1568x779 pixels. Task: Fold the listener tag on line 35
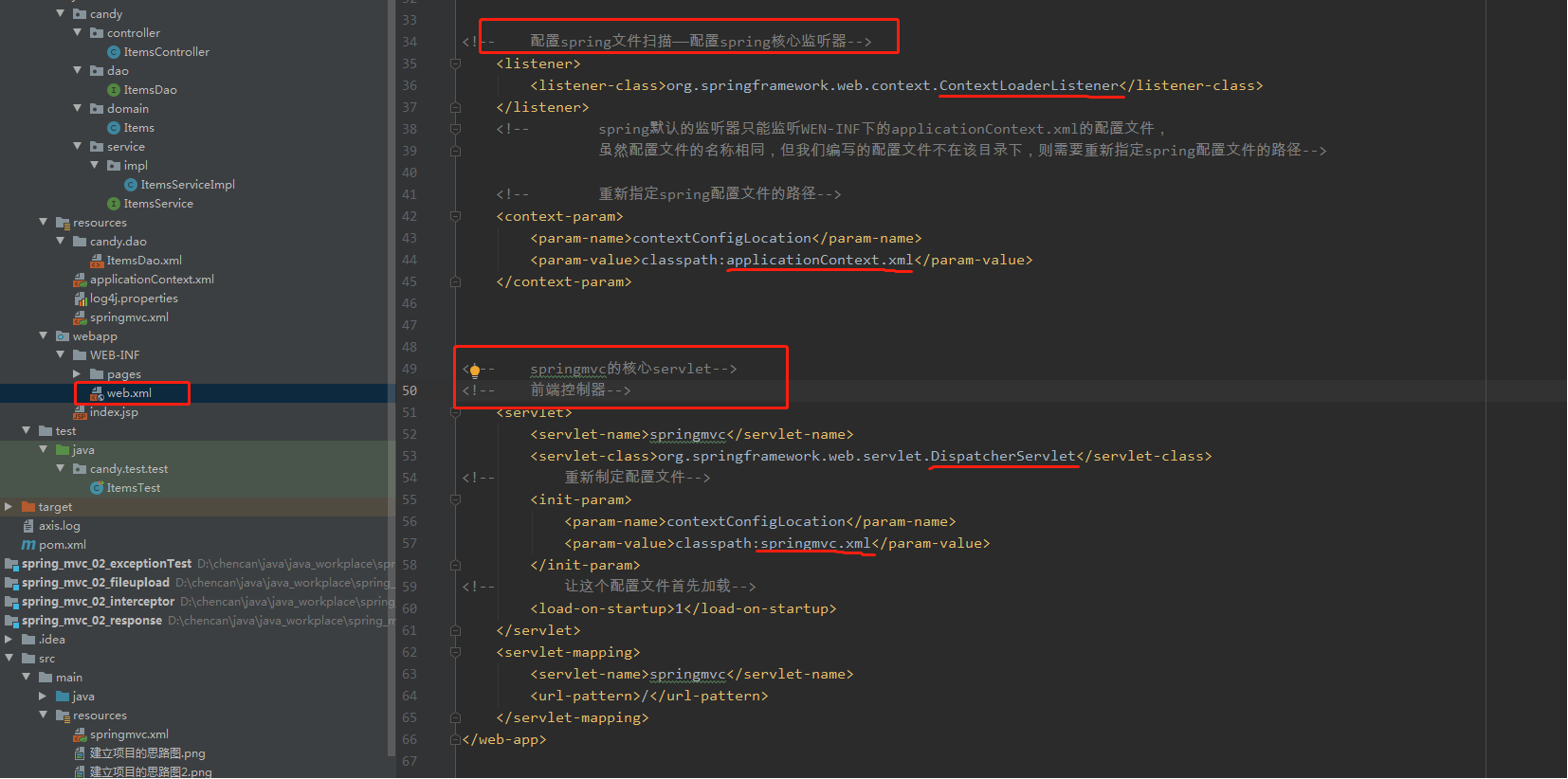pyautogui.click(x=455, y=63)
